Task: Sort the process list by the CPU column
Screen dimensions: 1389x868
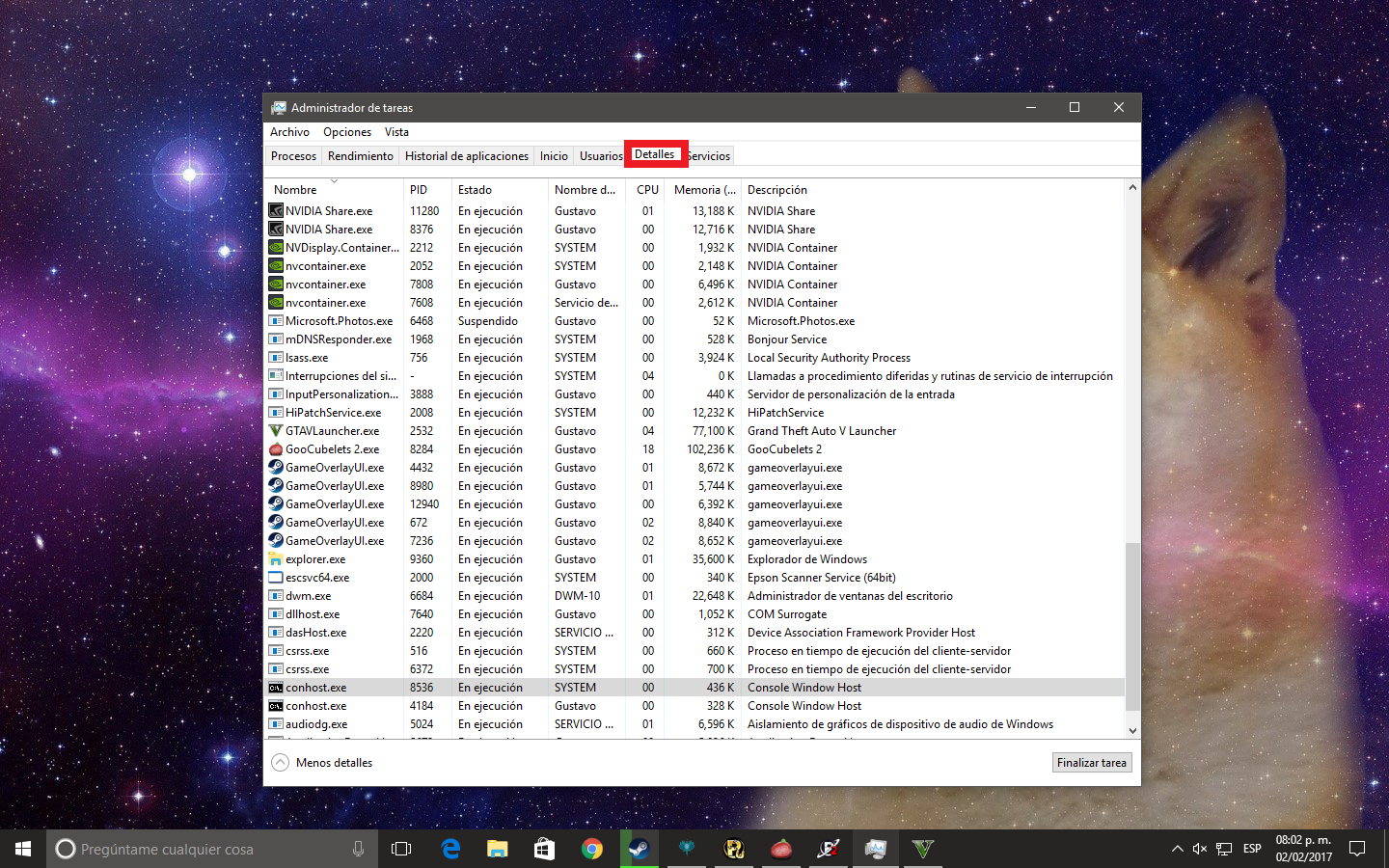Action: point(647,190)
